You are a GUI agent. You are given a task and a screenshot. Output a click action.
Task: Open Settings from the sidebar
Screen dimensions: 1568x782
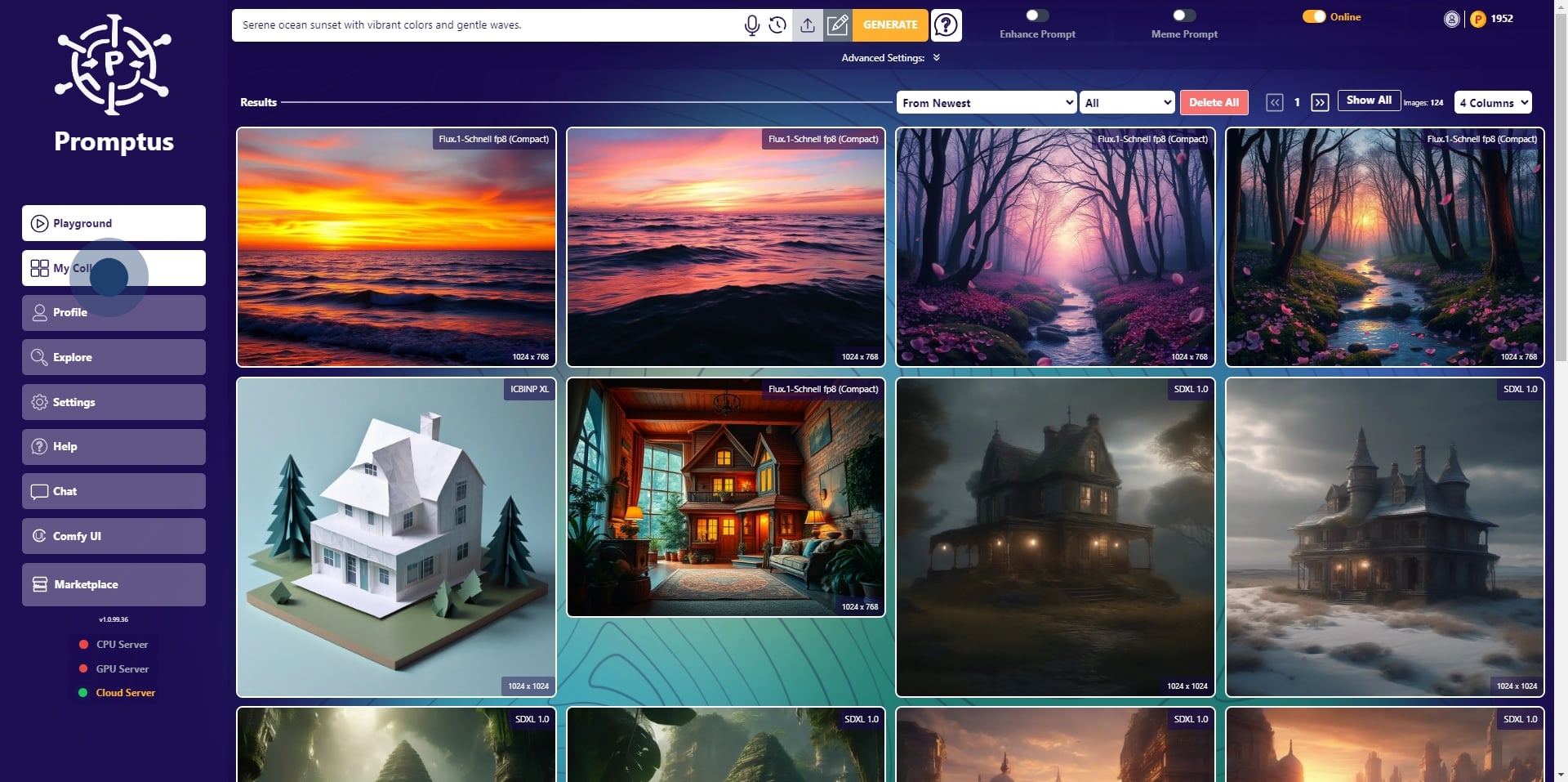[x=114, y=402]
